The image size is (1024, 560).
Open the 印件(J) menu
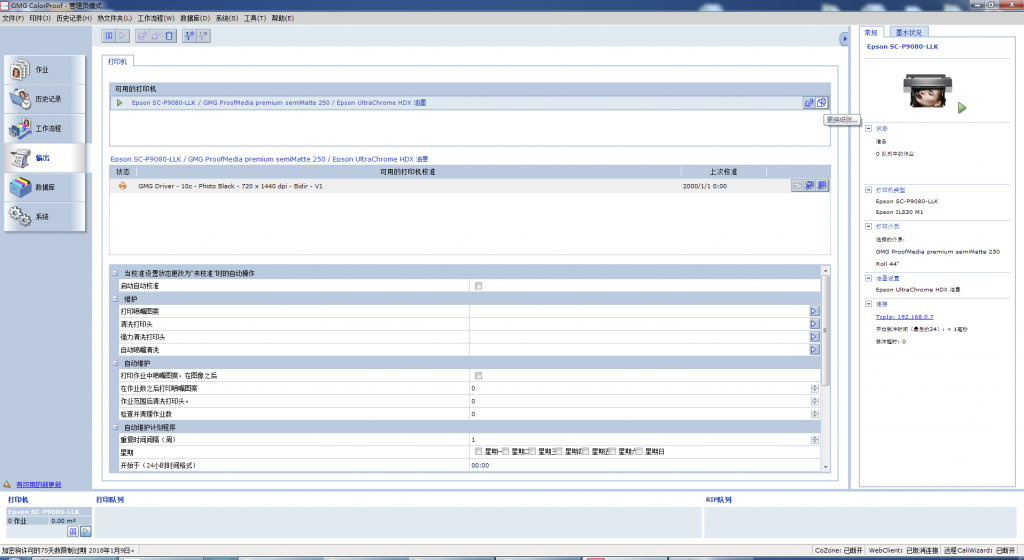39,18
